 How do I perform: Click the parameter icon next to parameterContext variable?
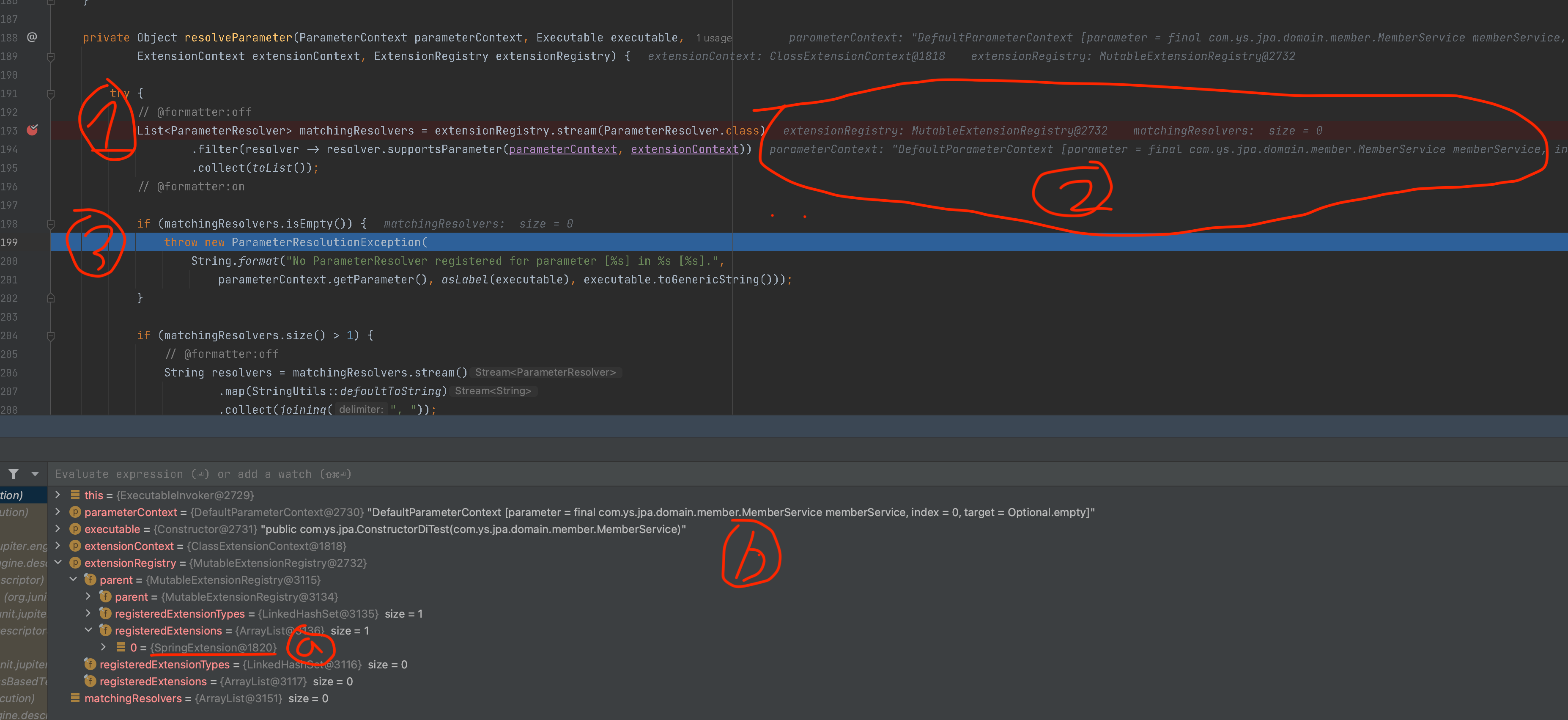coord(75,512)
